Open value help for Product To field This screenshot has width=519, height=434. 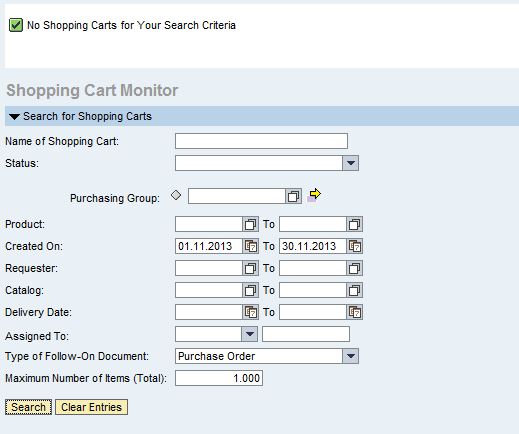pyautogui.click(x=354, y=224)
